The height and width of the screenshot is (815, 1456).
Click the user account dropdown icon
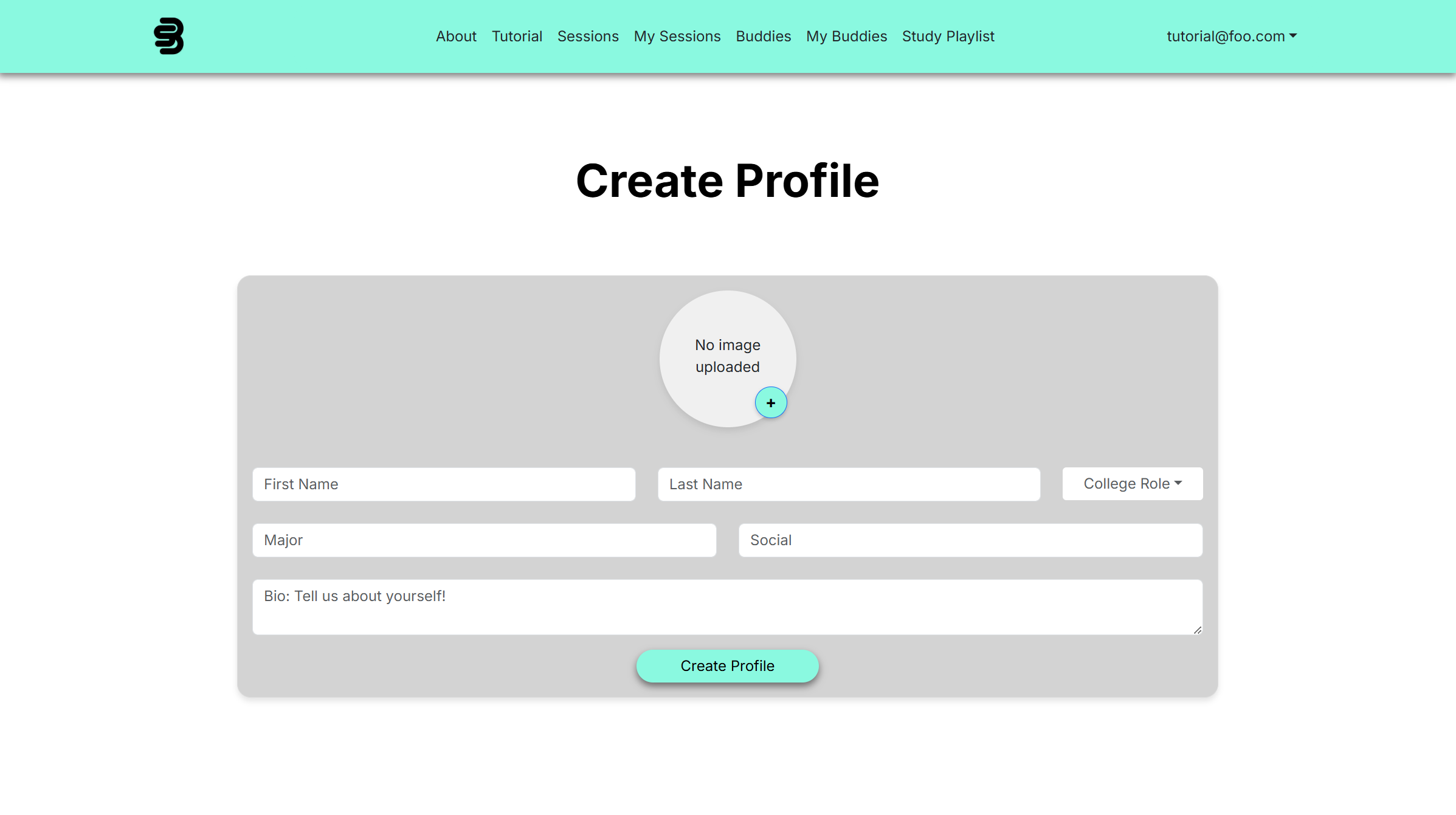(1293, 36)
